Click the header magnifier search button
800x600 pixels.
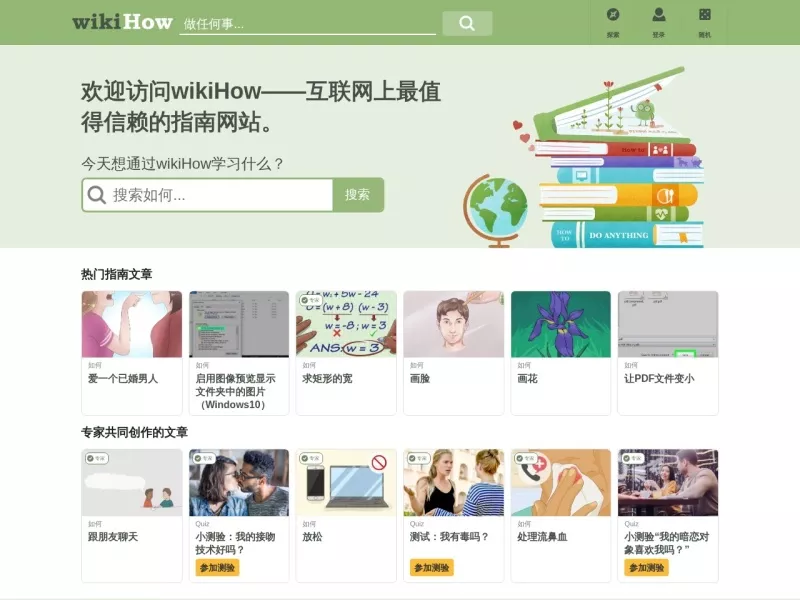tap(467, 23)
